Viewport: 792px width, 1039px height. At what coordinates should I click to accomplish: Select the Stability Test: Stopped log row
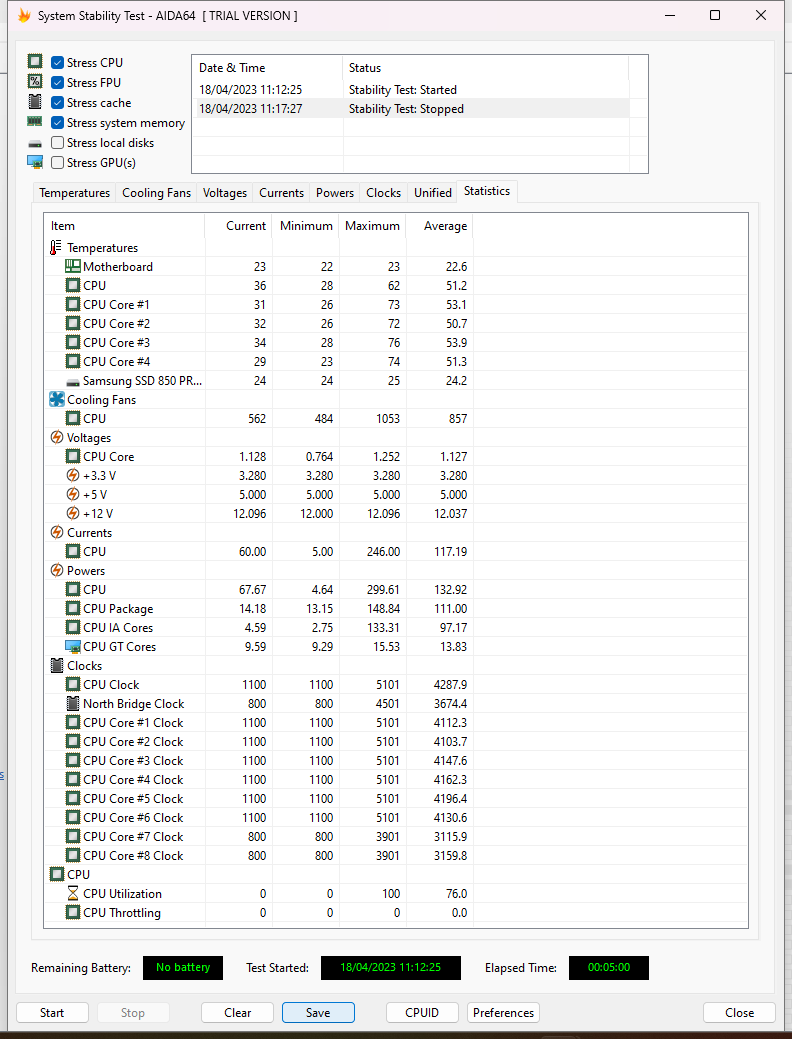tap(410, 109)
